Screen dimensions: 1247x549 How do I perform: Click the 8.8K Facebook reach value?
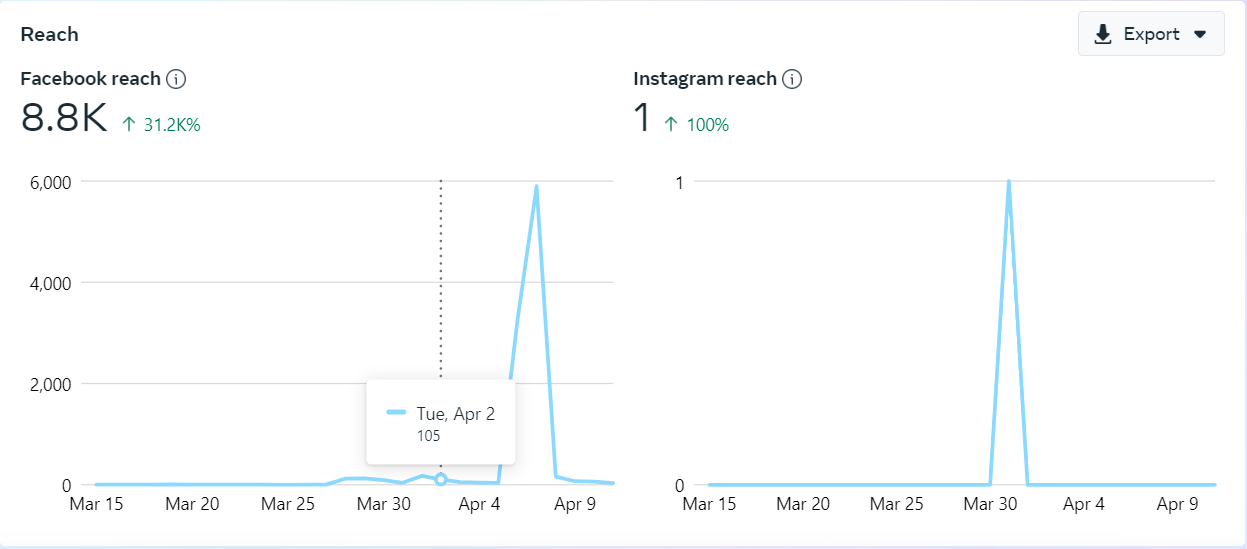[63, 119]
